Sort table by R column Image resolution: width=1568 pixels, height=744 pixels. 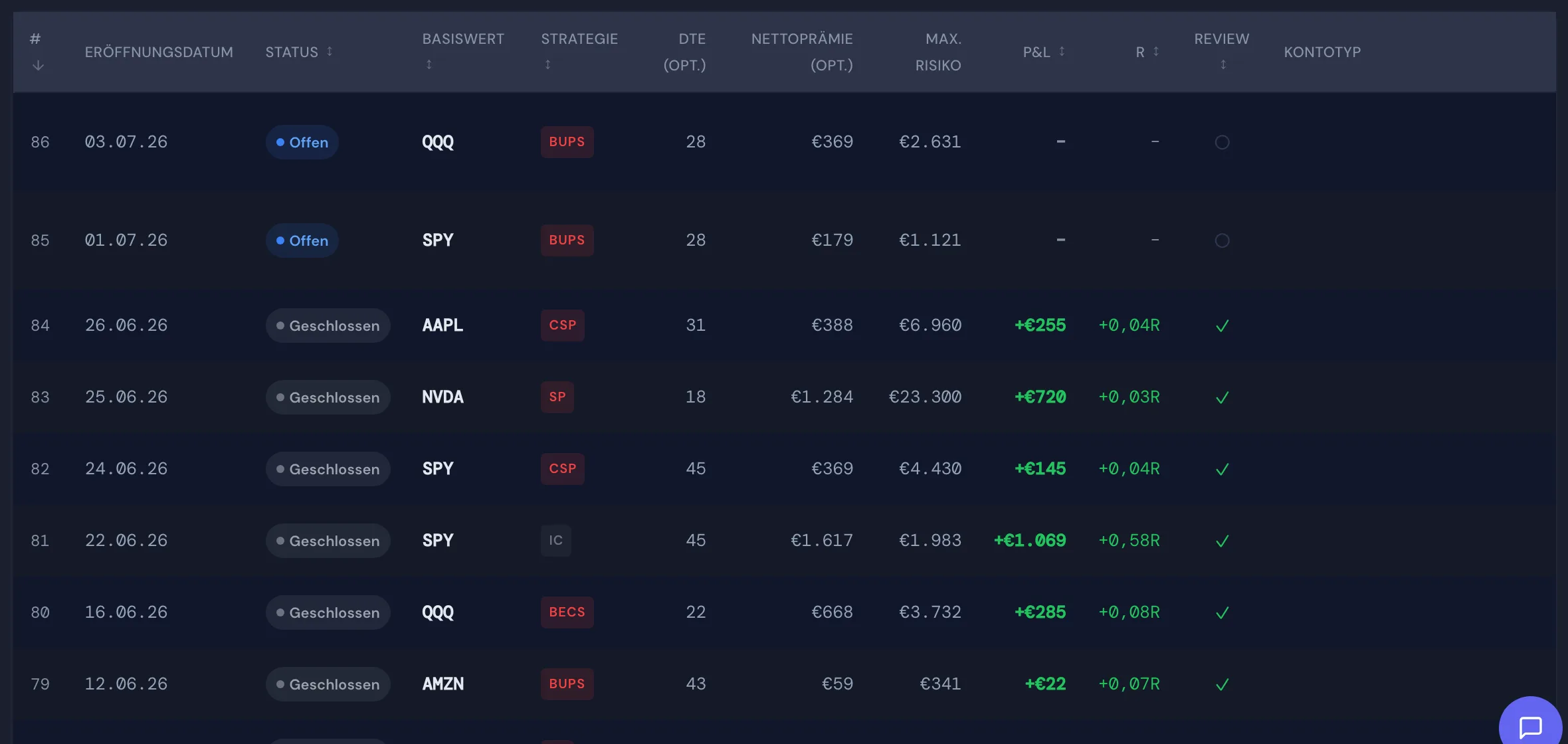[1156, 51]
